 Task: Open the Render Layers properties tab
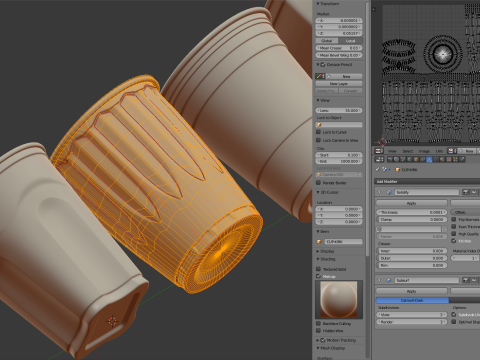pos(396,159)
